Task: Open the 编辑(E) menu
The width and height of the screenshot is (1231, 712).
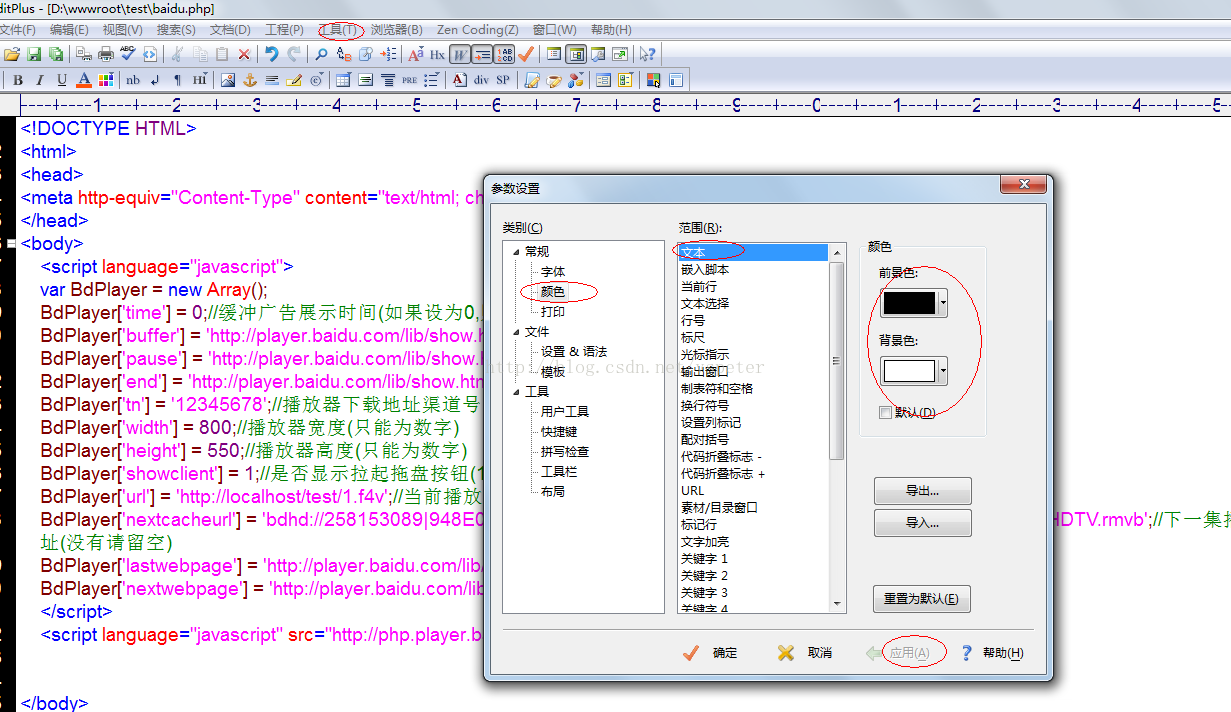Action: (69, 30)
